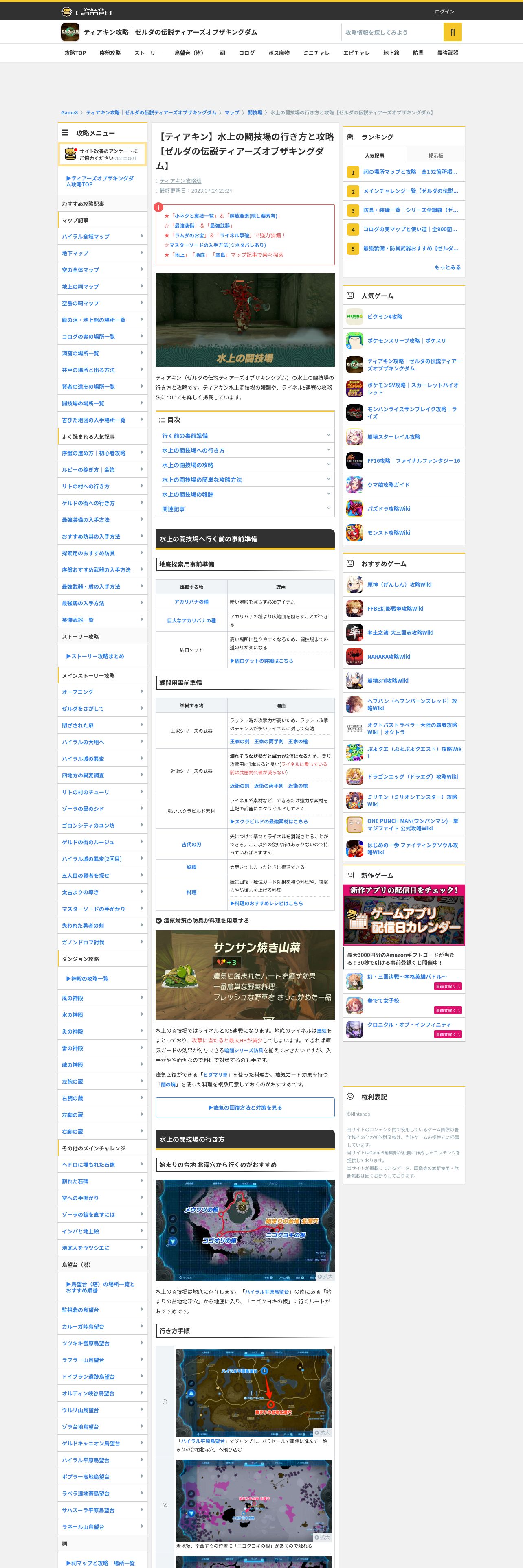Select 鳥望台（塔） in navigation bar
523x1568 pixels.
click(190, 53)
